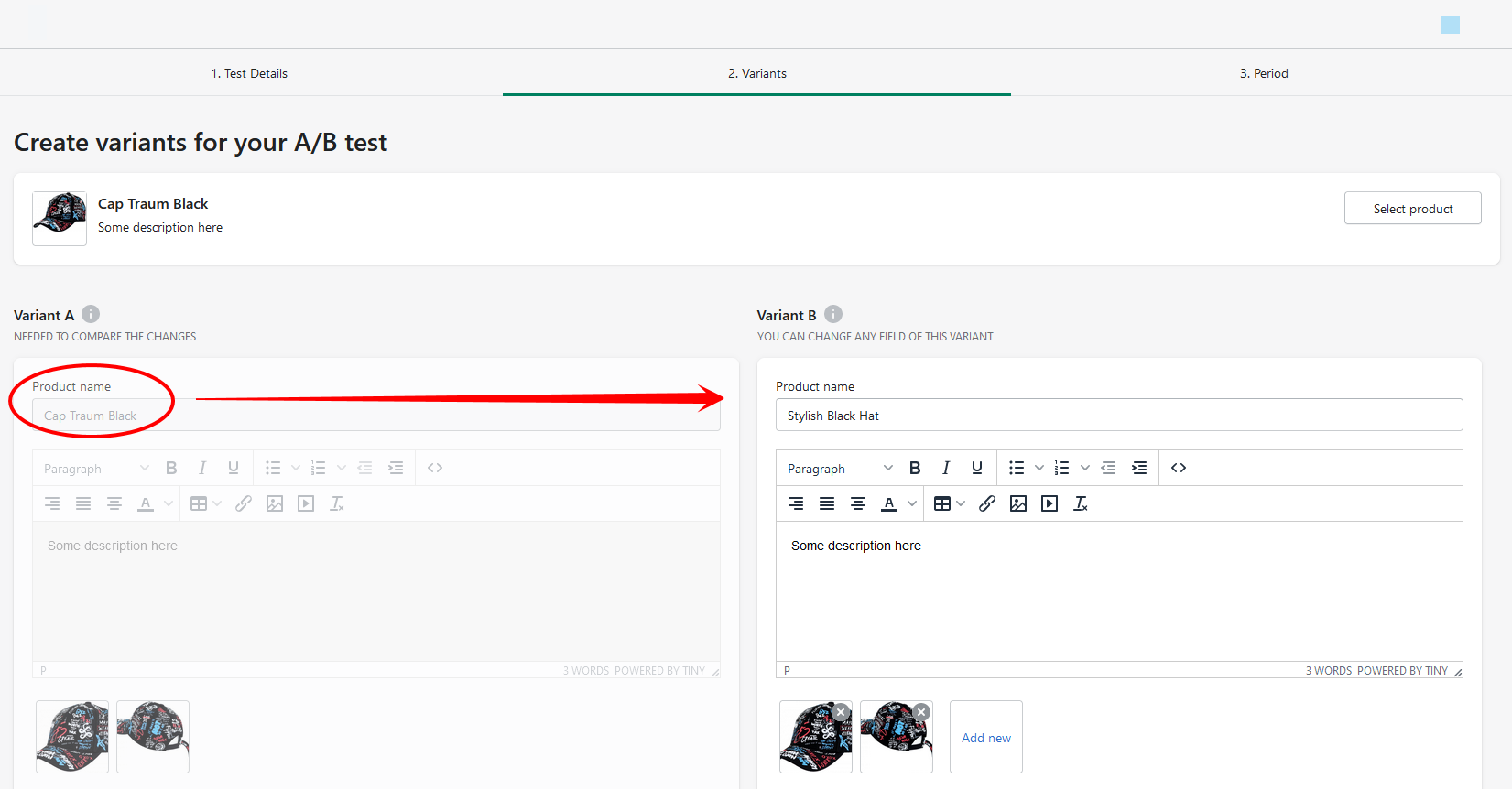Toggle Underline in Variant B editor
Screen dimensions: 1512x789
(977, 468)
